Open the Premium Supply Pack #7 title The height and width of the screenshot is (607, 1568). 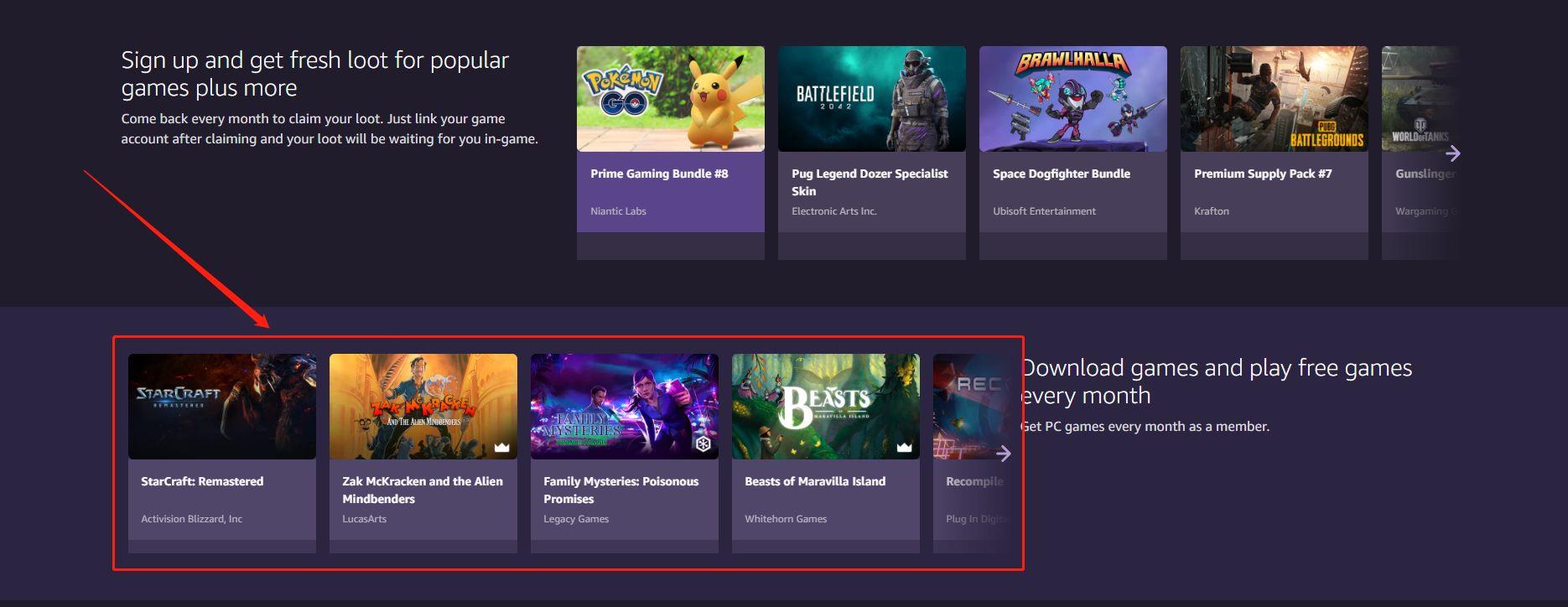(x=1263, y=174)
